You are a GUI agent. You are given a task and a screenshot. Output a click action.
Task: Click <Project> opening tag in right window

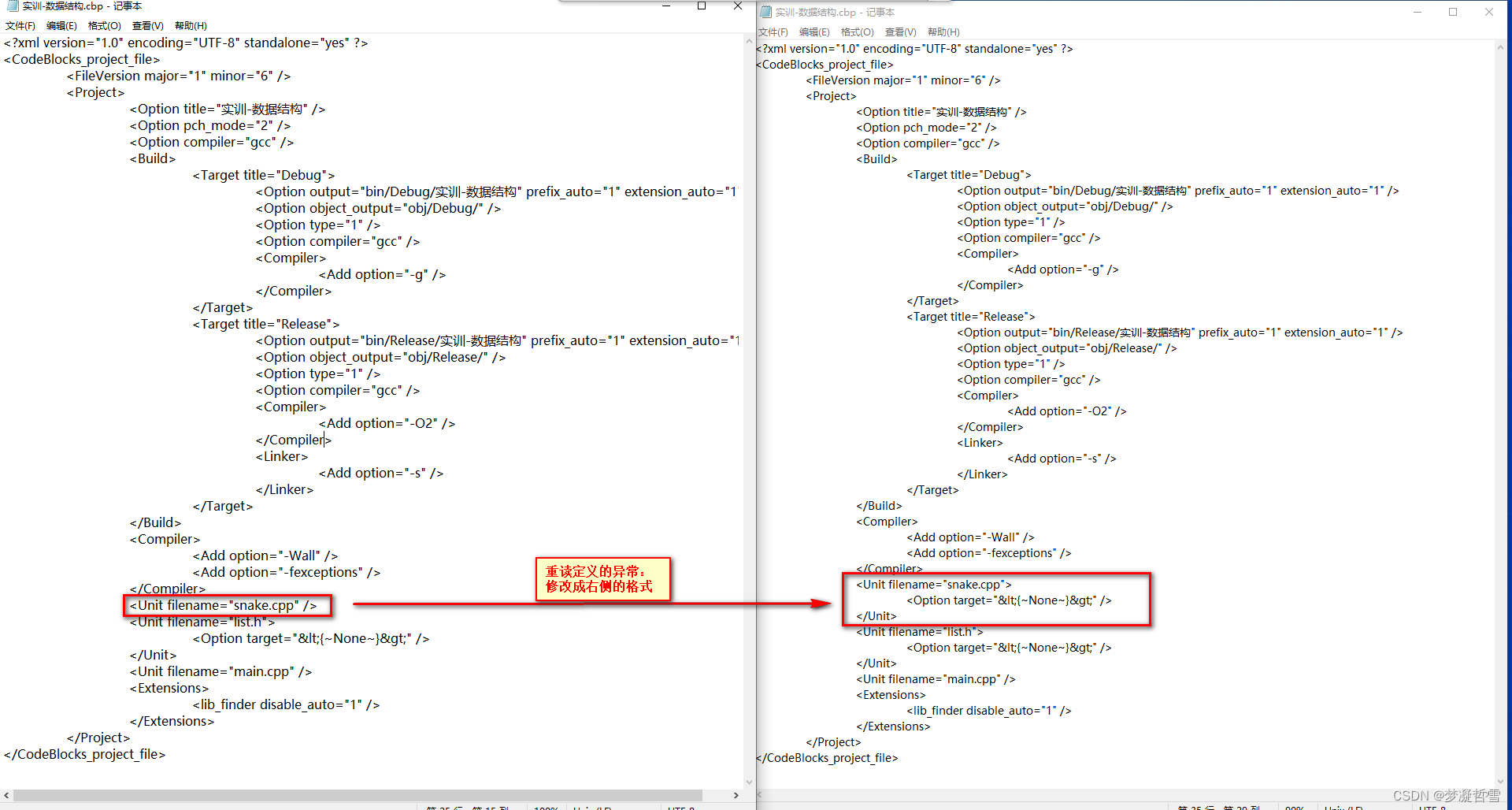(x=831, y=96)
